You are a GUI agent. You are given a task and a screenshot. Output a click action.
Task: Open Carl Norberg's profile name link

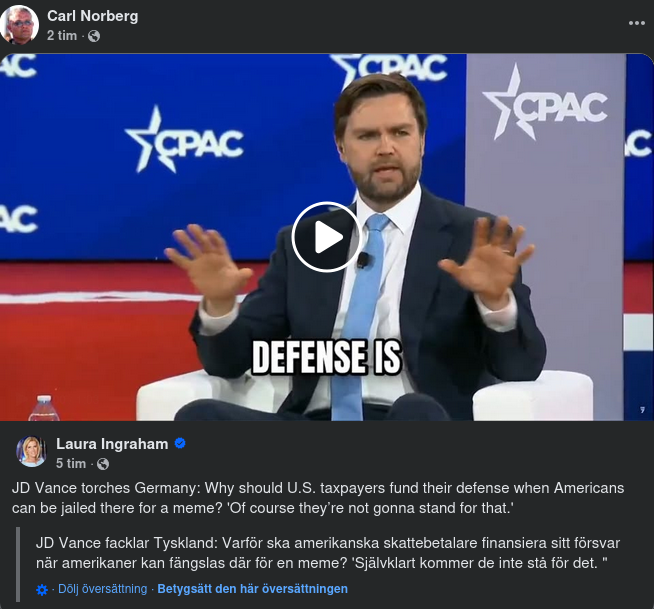93,16
